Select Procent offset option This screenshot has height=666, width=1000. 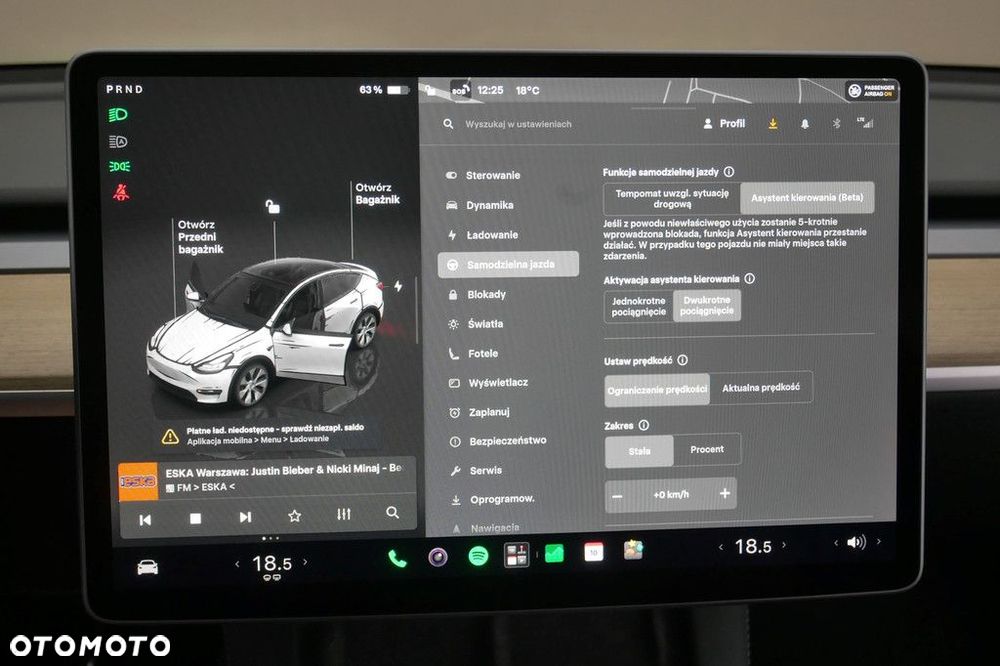click(x=707, y=449)
